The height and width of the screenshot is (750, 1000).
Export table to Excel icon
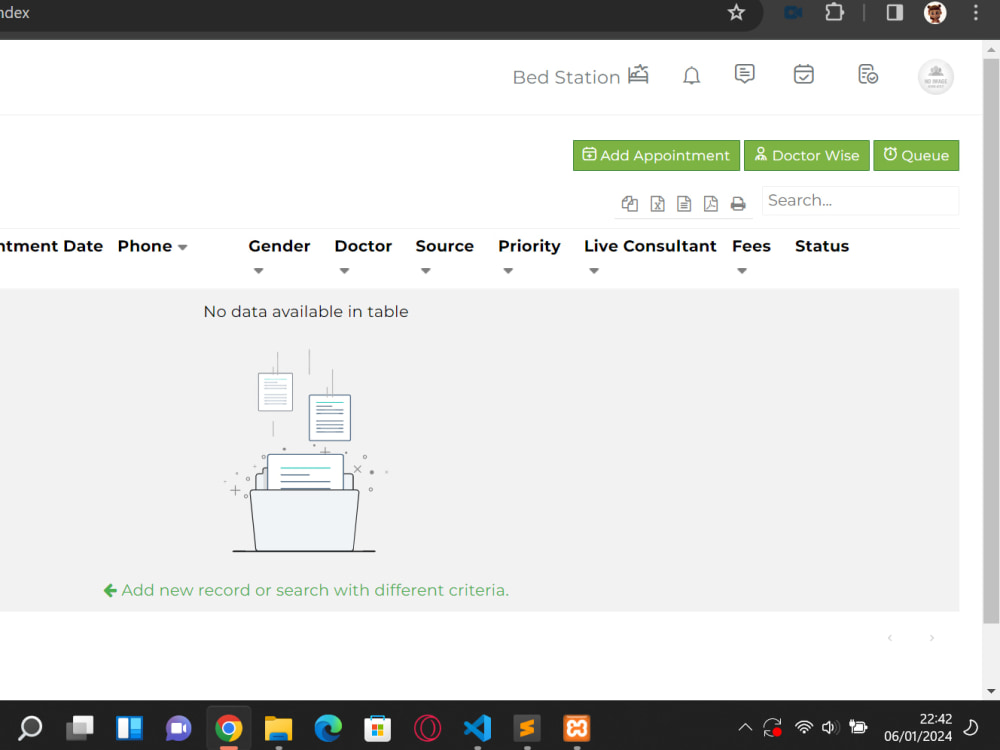tap(657, 203)
